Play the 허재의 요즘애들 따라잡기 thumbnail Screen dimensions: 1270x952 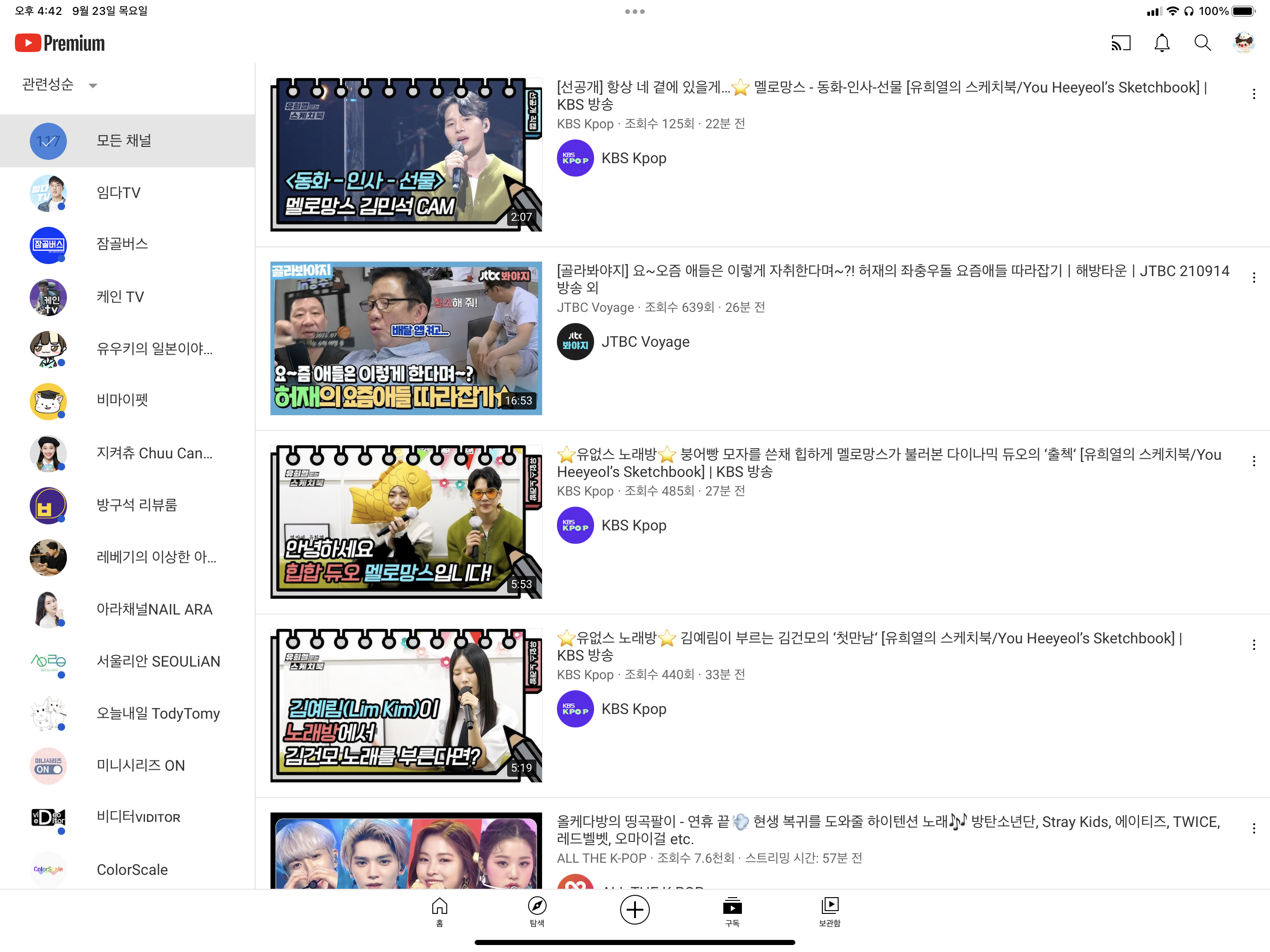point(406,339)
